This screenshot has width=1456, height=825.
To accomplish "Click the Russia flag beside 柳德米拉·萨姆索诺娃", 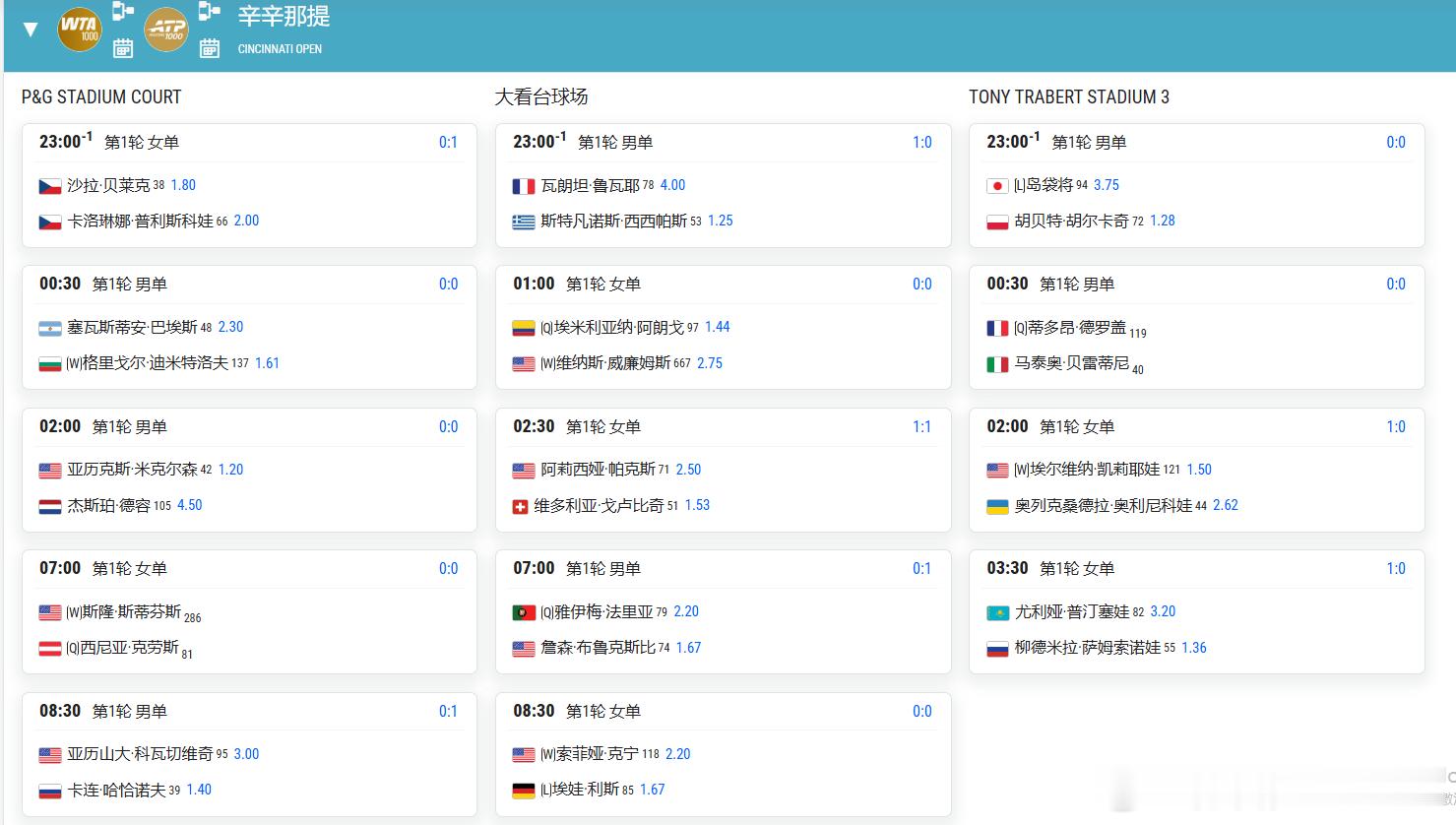I will pos(997,649).
